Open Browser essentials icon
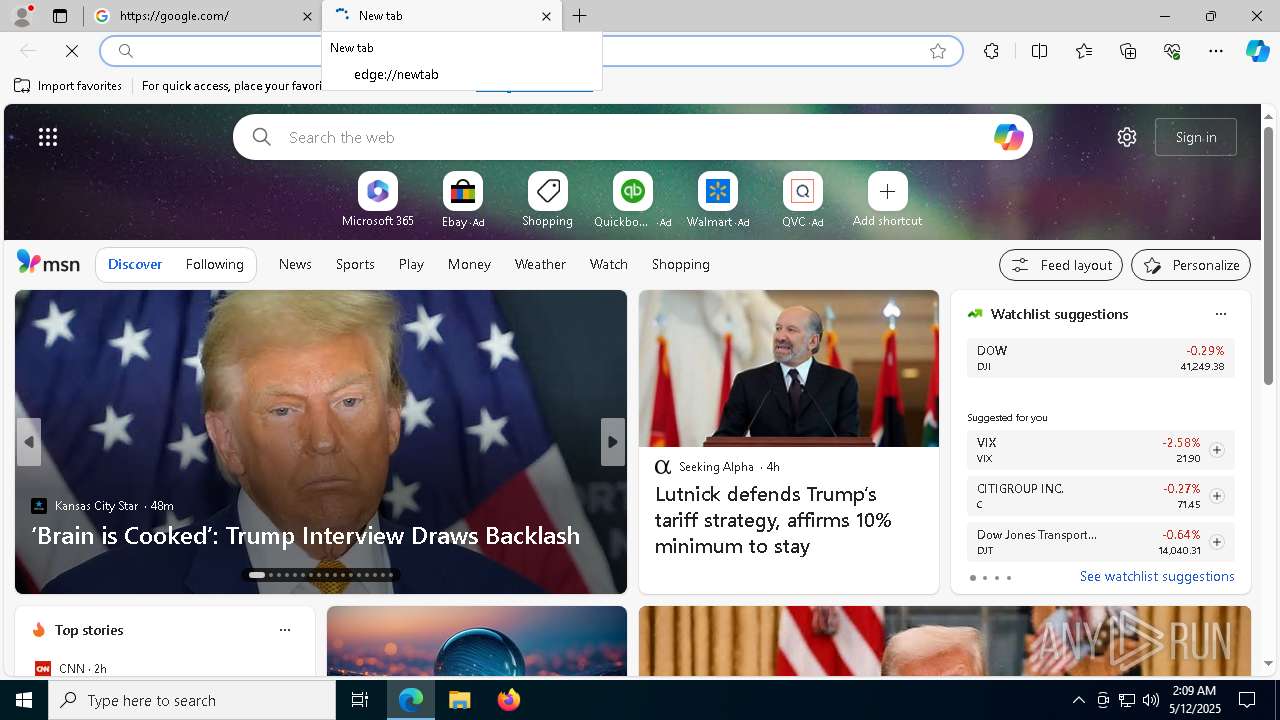 (1172, 51)
